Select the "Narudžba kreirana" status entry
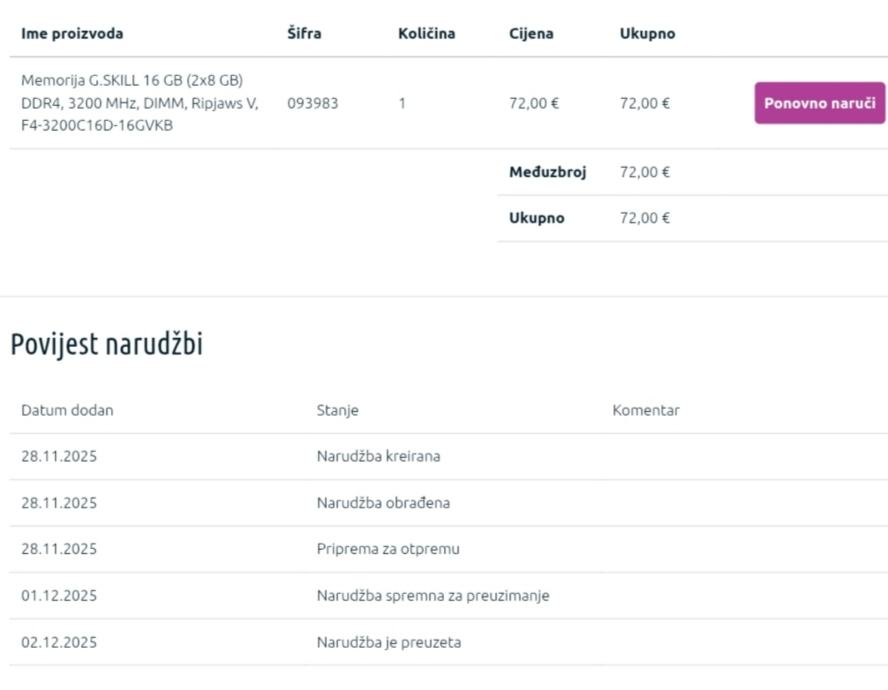888x690 pixels. coord(378,456)
